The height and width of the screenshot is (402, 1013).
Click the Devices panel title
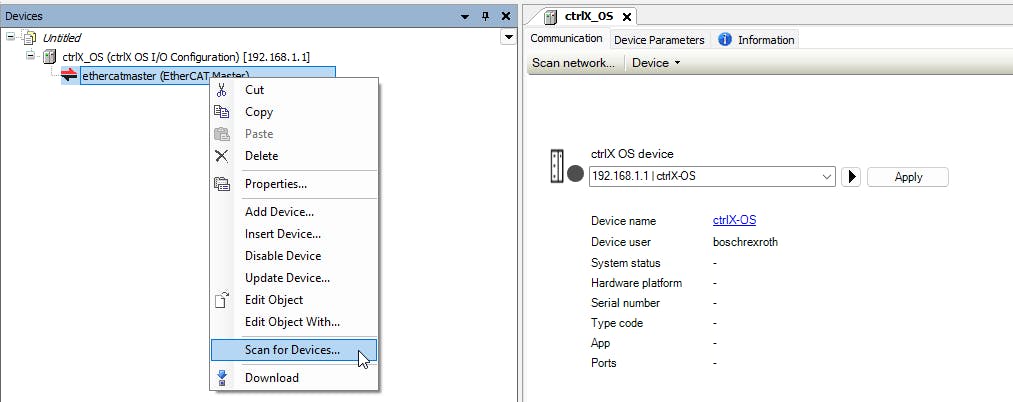tap(24, 16)
